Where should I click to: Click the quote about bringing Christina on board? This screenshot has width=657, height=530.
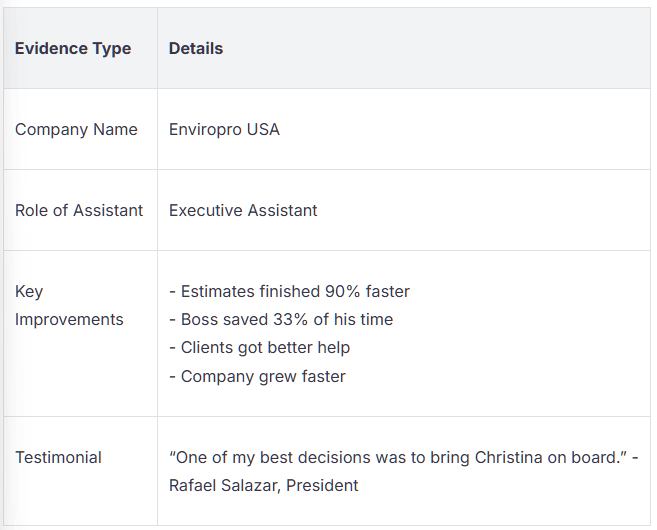click(x=398, y=458)
